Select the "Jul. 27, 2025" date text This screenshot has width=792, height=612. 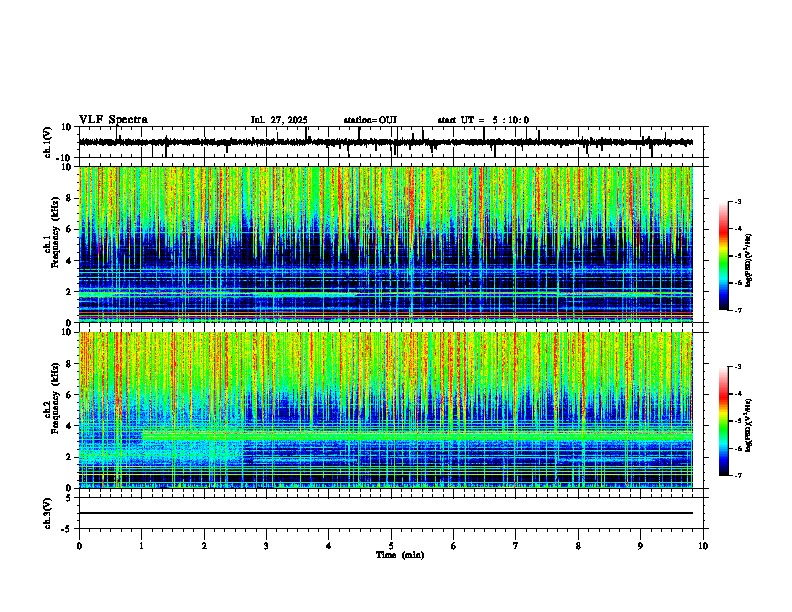(x=279, y=120)
